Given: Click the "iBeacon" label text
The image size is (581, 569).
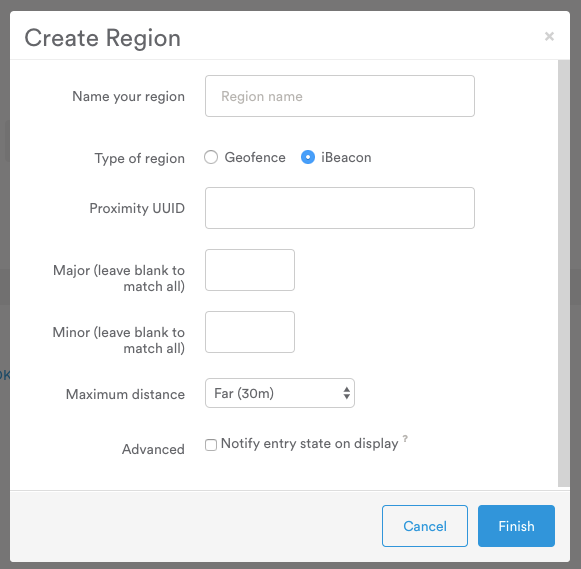Looking at the screenshot, I should click(346, 157).
